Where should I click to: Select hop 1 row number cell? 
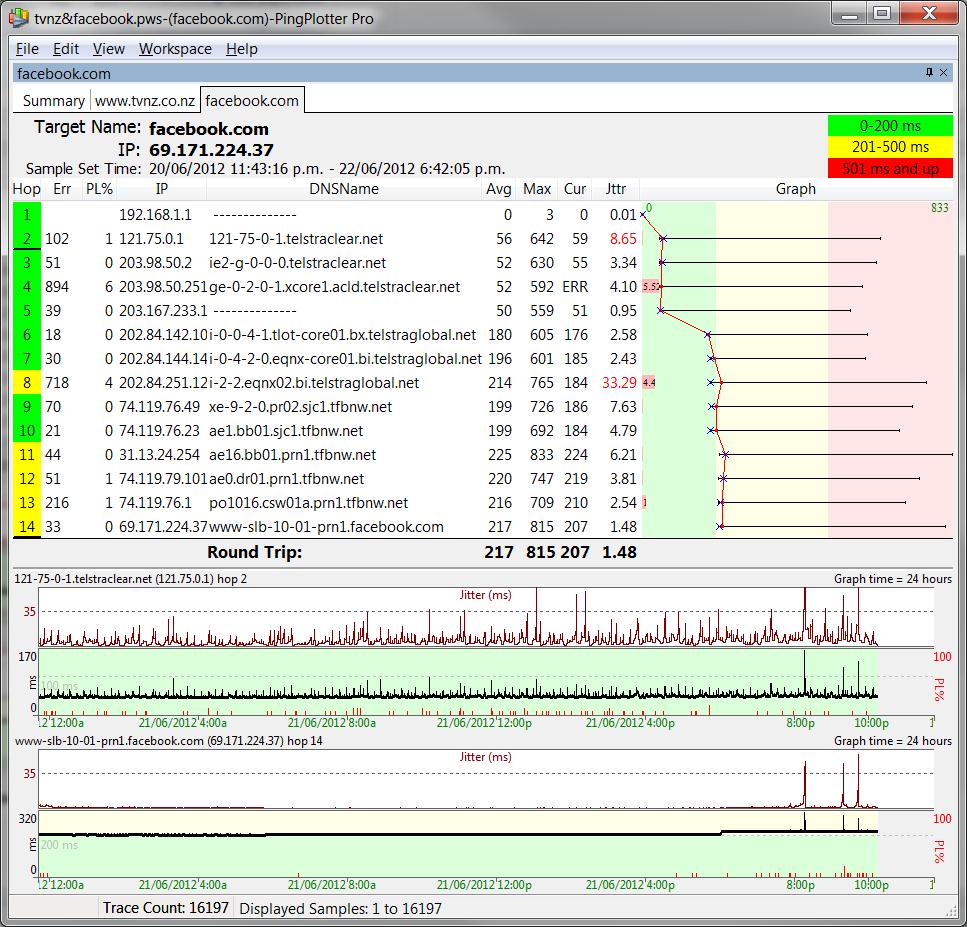coord(27,215)
